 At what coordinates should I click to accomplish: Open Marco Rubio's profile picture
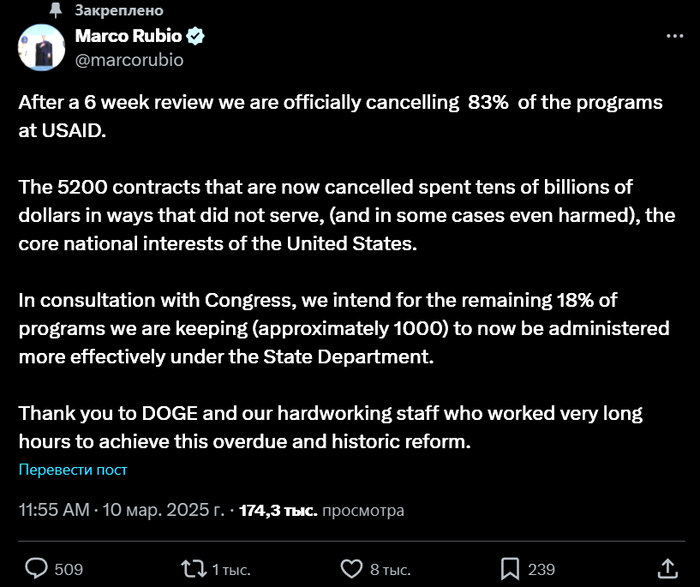[38, 47]
